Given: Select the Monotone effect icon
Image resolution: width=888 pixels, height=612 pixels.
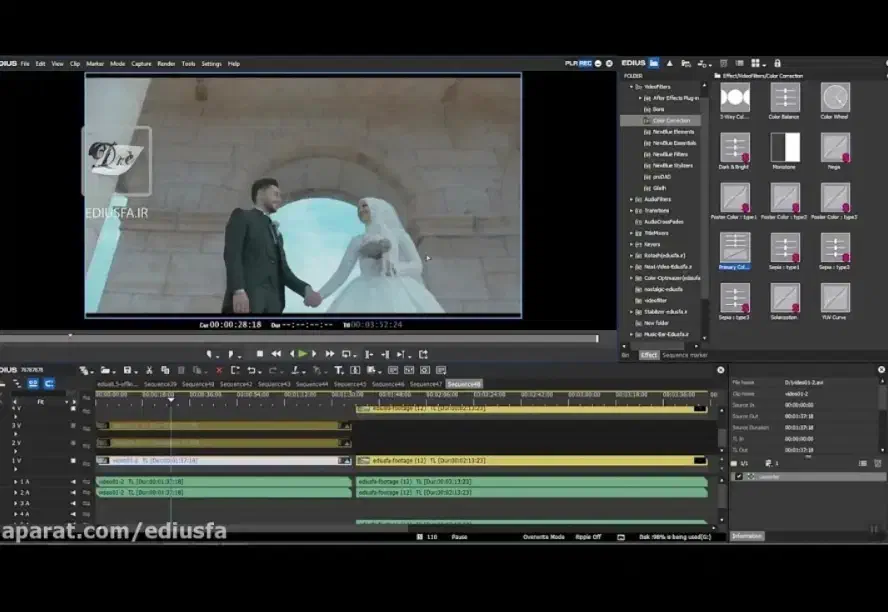Looking at the screenshot, I should 785,148.
